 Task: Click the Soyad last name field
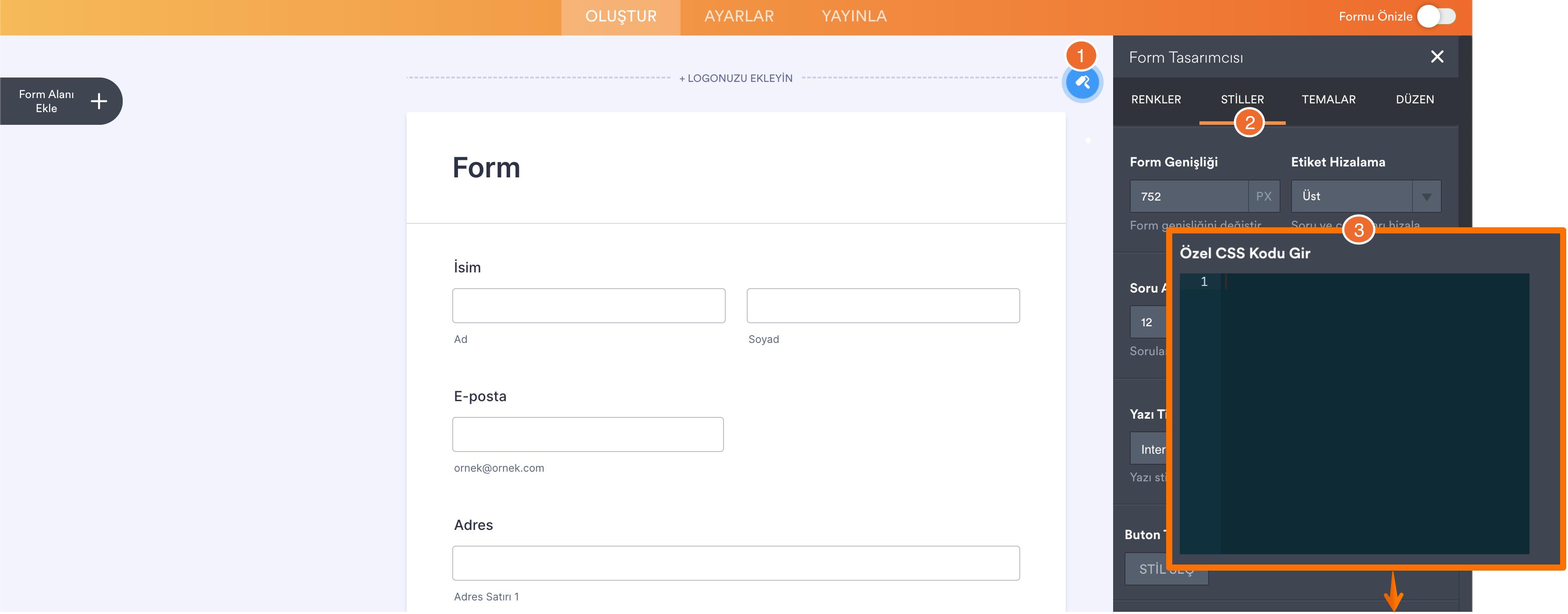pos(883,306)
